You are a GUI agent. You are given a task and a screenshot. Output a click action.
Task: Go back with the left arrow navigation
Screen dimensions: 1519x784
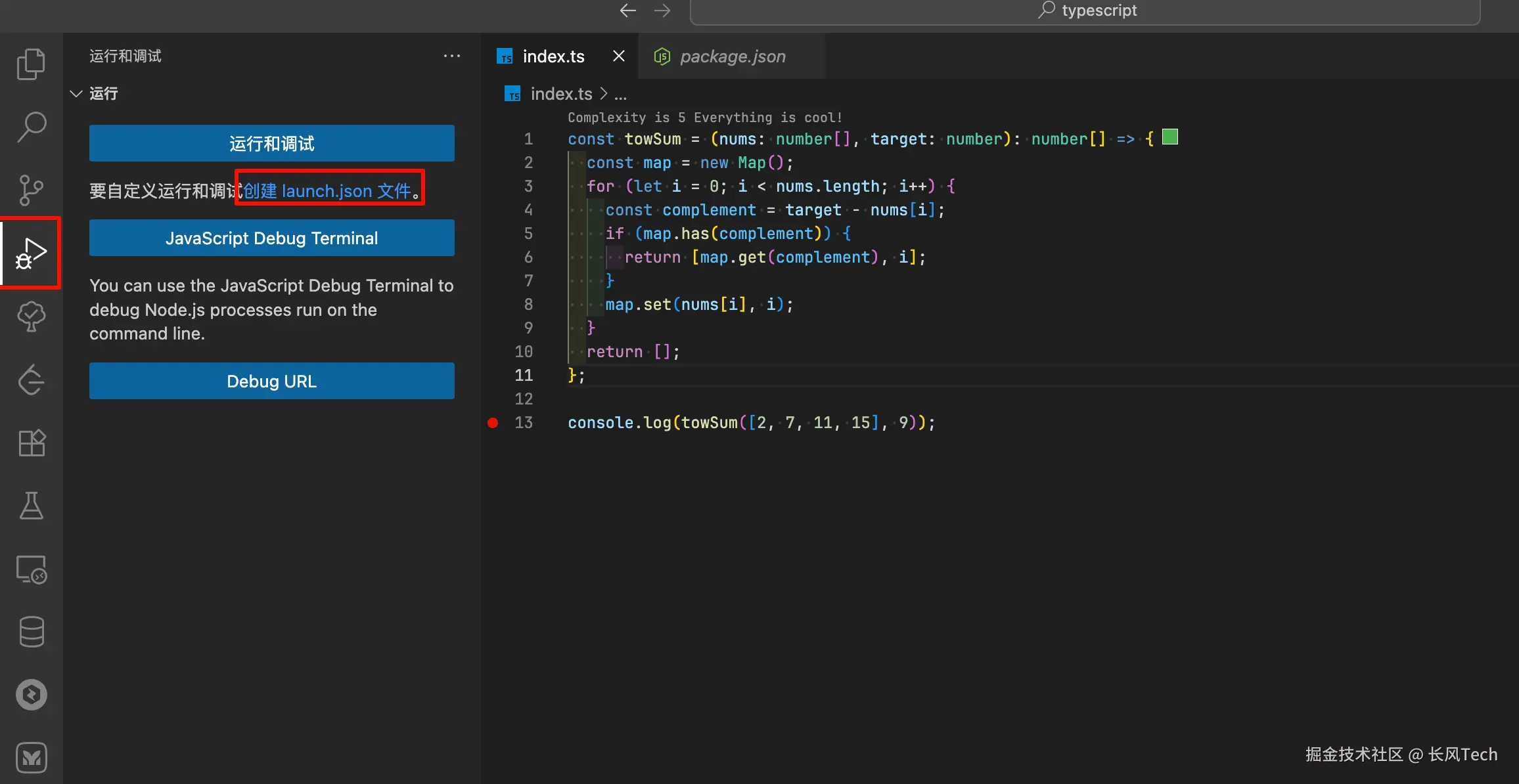(627, 11)
